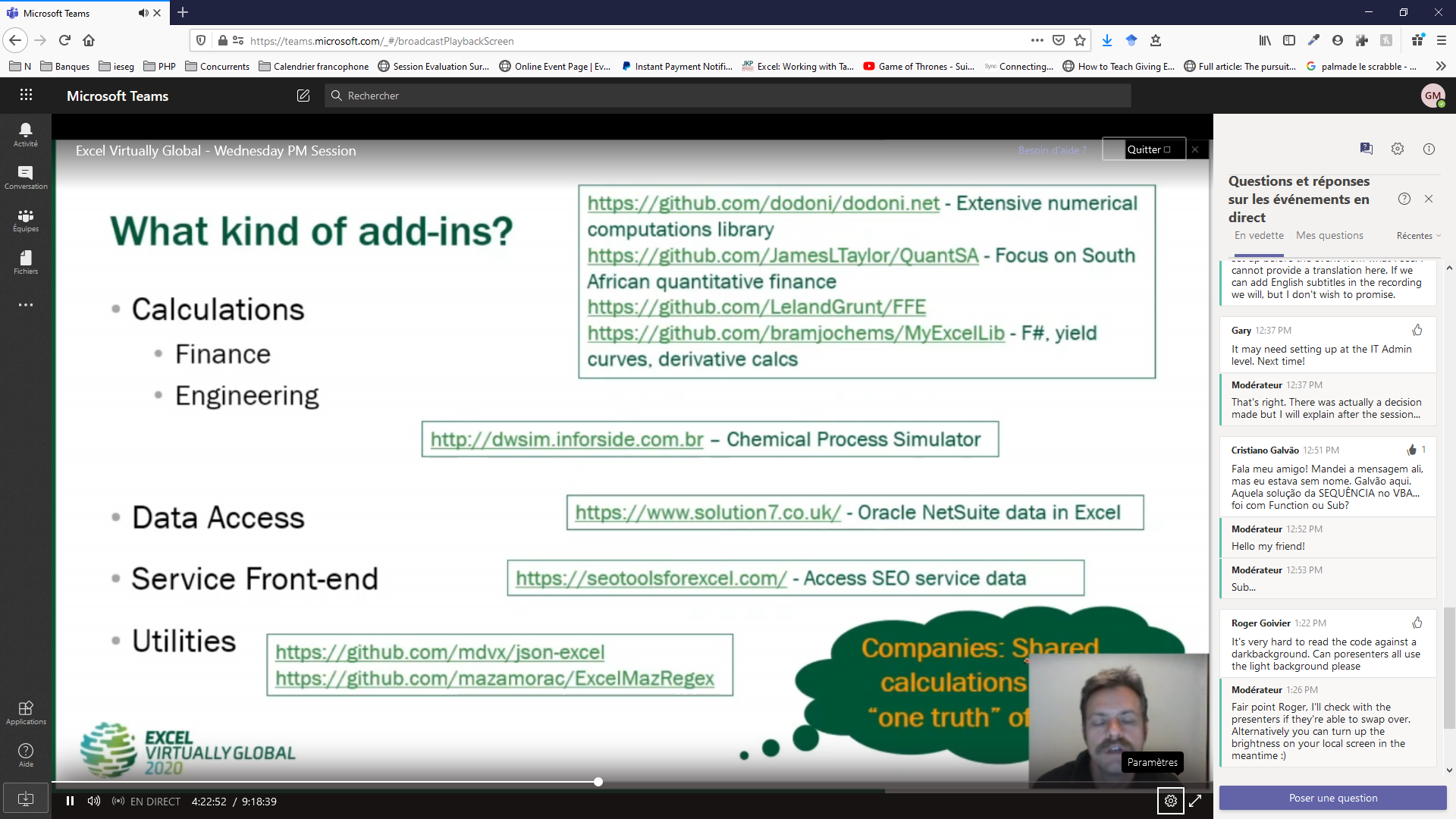
Task: Open the Récentes sort dropdown
Action: [1418, 236]
